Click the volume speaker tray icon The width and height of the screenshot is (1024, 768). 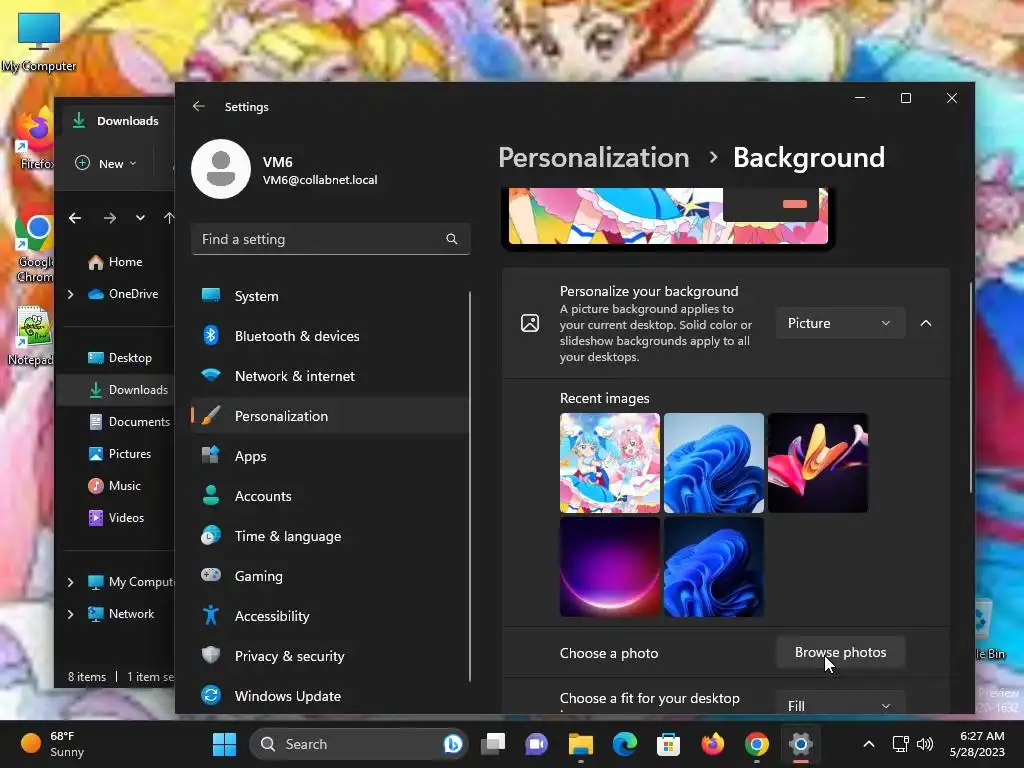click(x=925, y=744)
